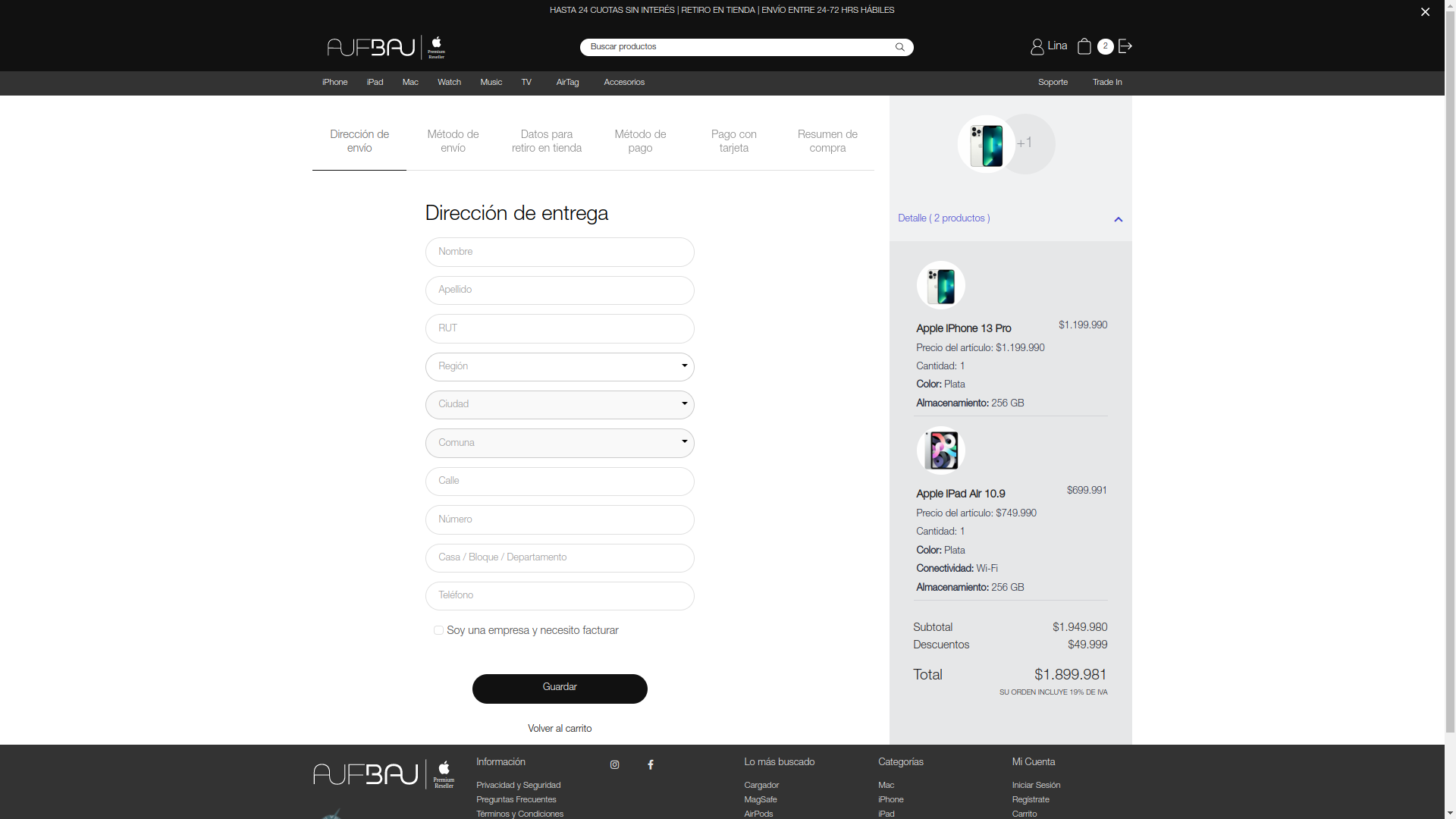Focus the Casa / Bloque / Departamento field

(560, 557)
